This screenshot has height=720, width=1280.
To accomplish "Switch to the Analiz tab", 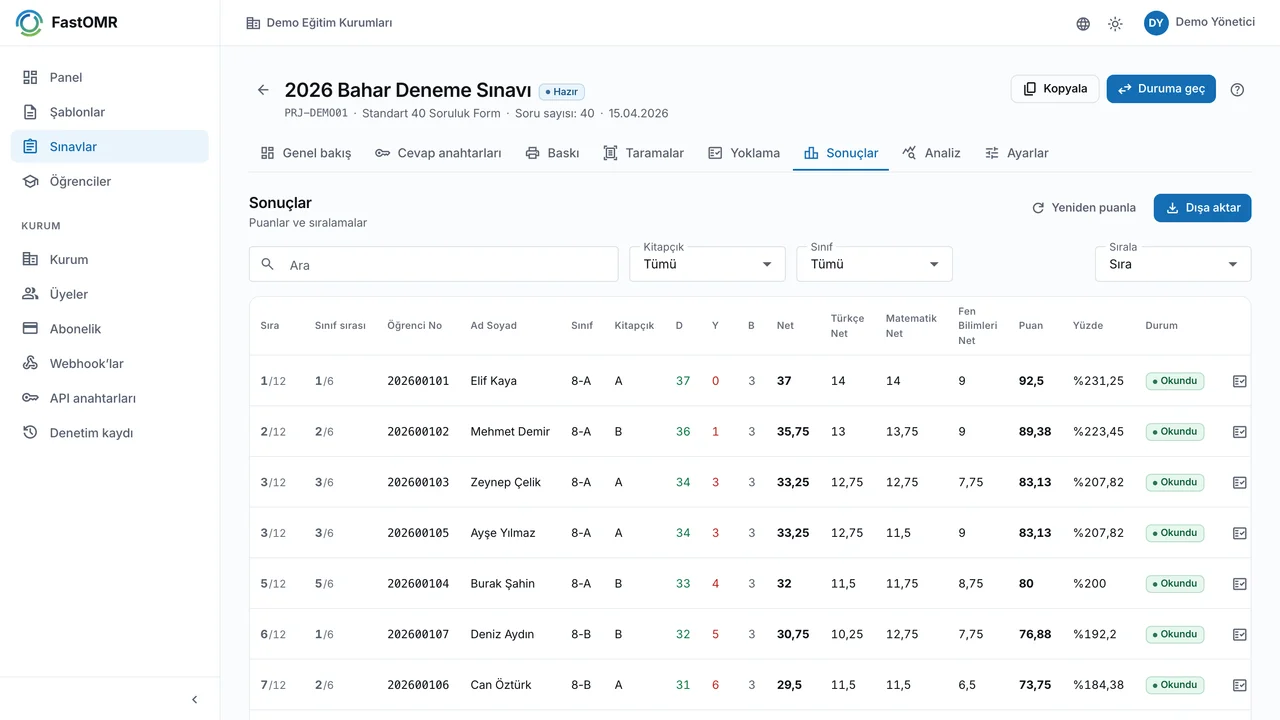I will 931,153.
